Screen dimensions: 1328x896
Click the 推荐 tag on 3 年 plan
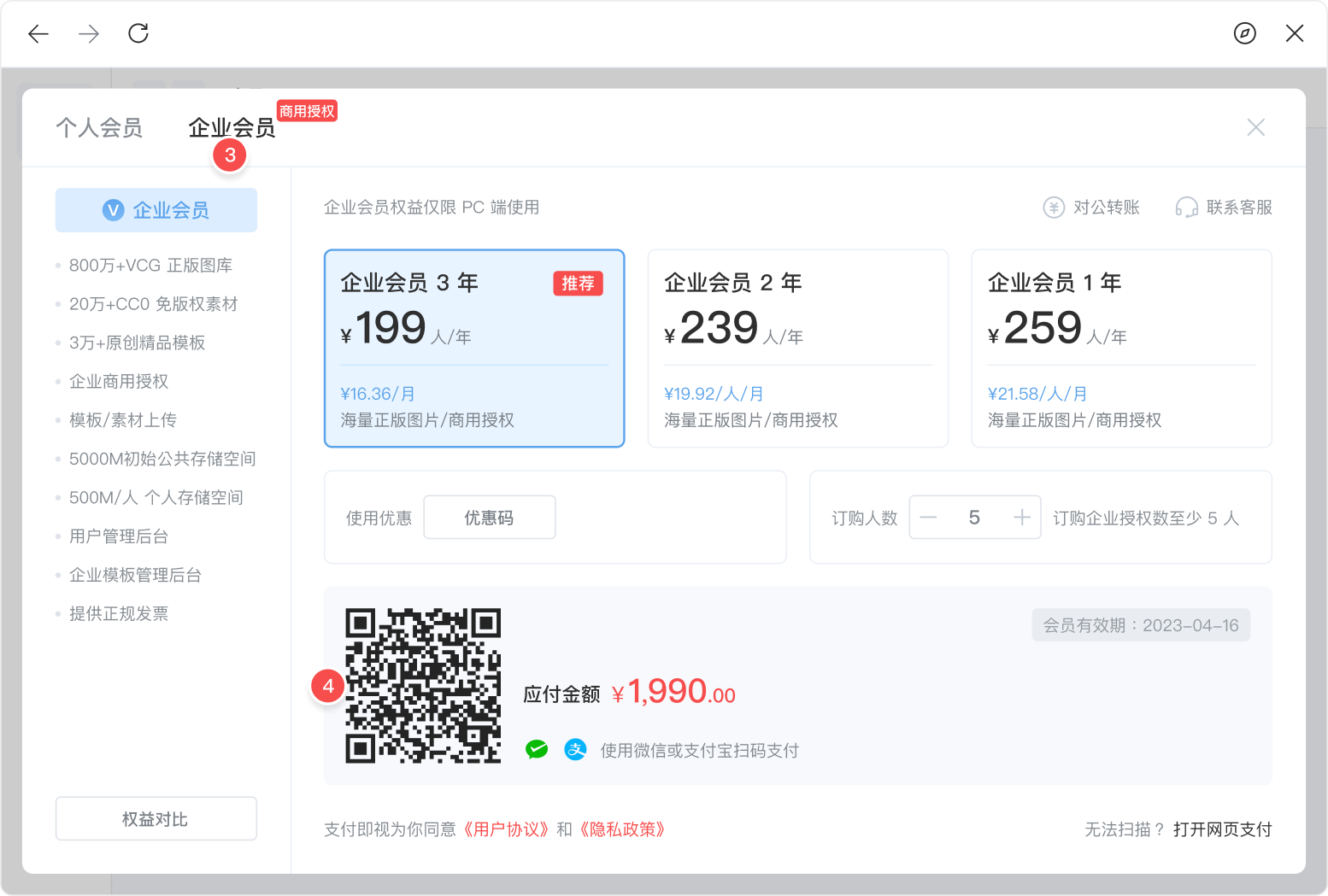click(x=578, y=284)
